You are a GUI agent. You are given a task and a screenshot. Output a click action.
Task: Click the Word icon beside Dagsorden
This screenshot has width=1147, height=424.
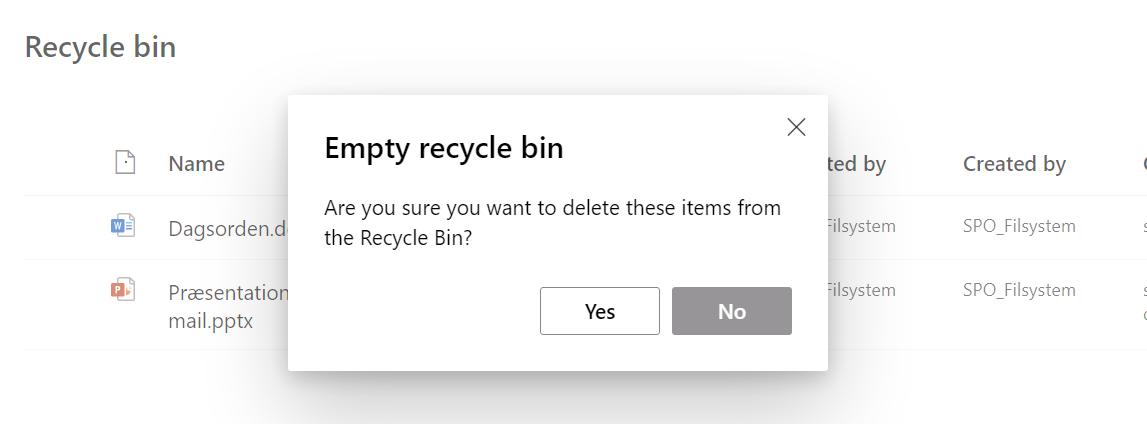pyautogui.click(x=123, y=226)
